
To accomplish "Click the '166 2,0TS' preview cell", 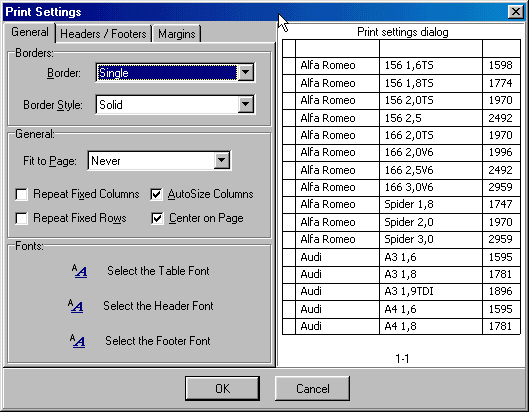I will (x=431, y=136).
